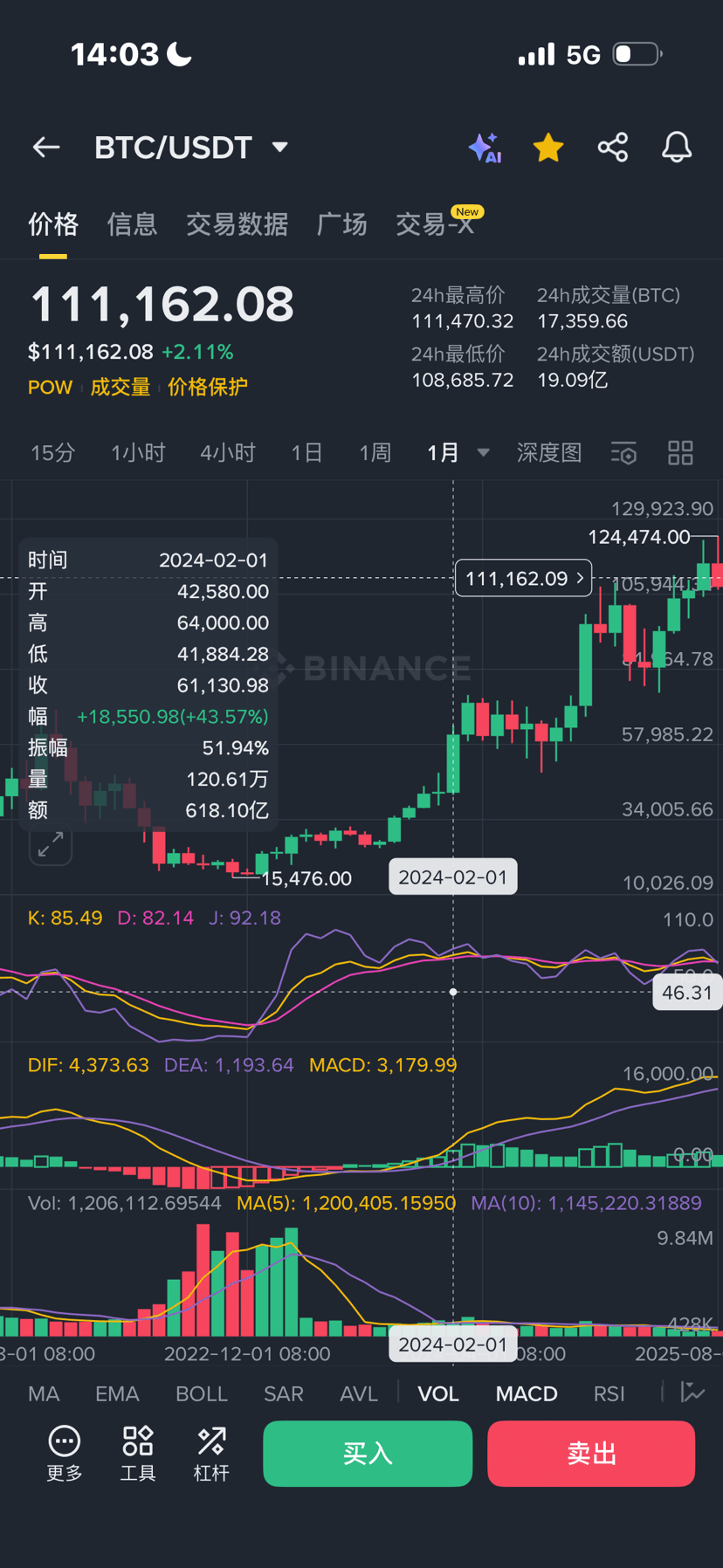
Task: Tap the large 111,162.08 price
Action: coord(162,305)
